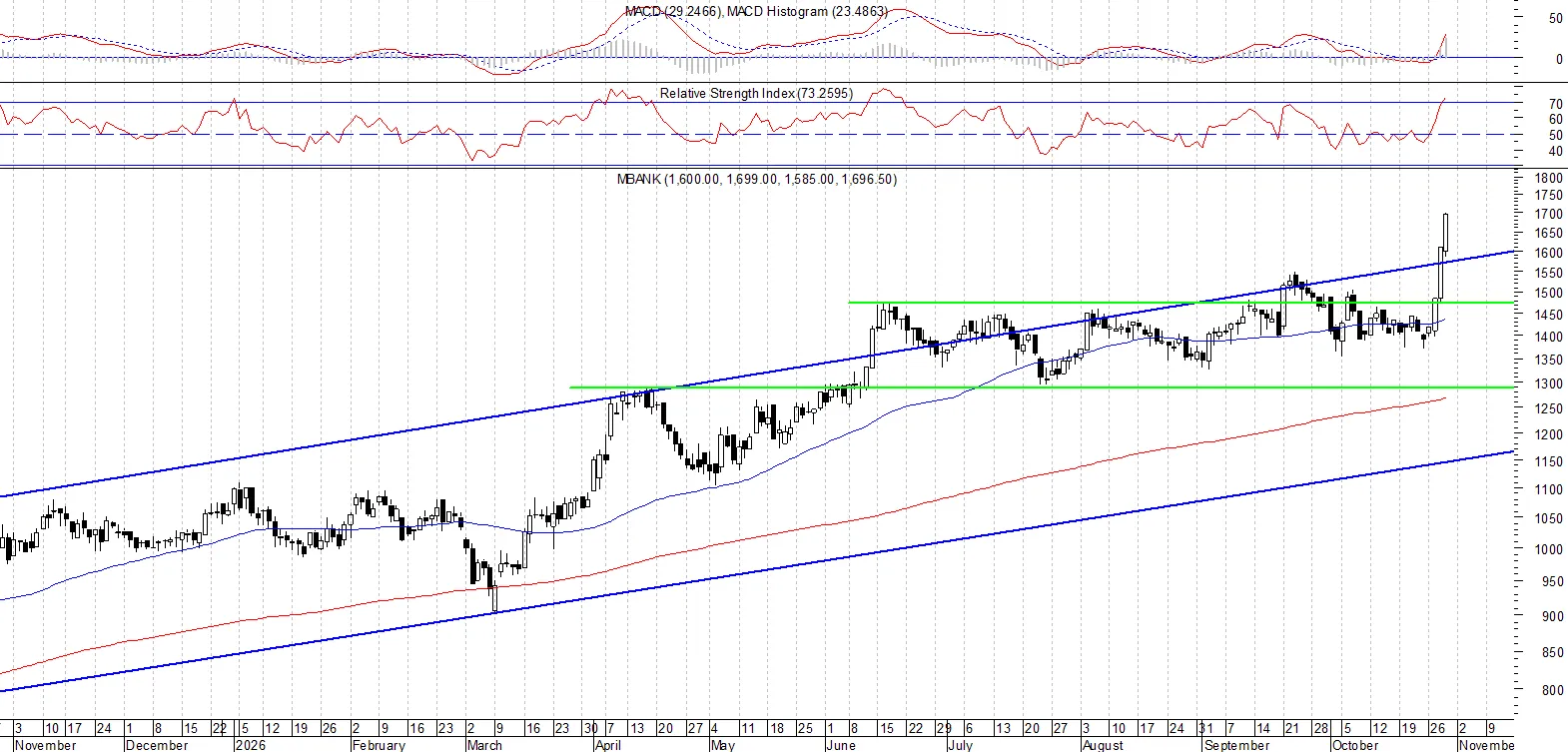Click the 850 price axis value
This screenshot has height=752, width=1568.
pyautogui.click(x=1552, y=652)
